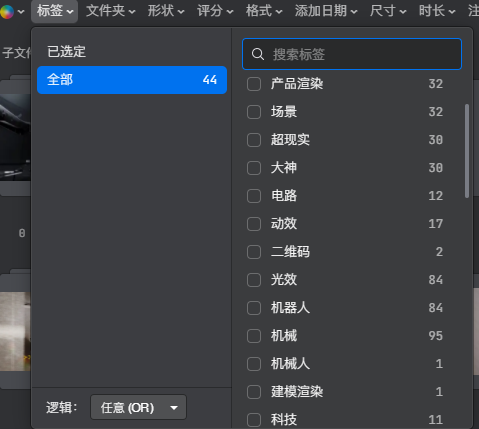
Task: Click the magnifier icon in tag search
Action: tap(258, 54)
